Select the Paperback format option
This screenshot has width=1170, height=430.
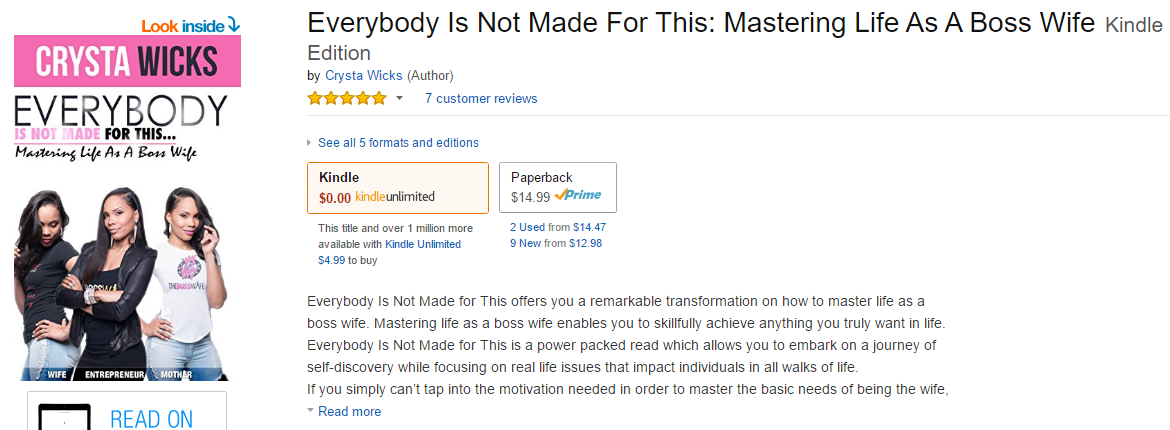click(x=557, y=187)
